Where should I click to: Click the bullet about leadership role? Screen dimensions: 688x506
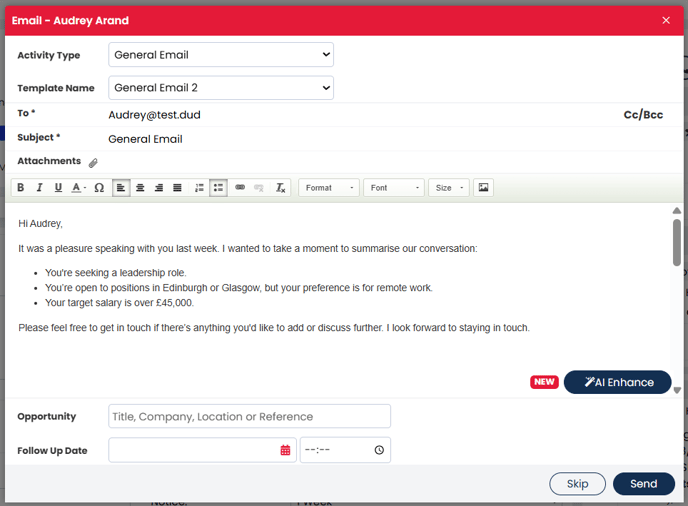115,273
